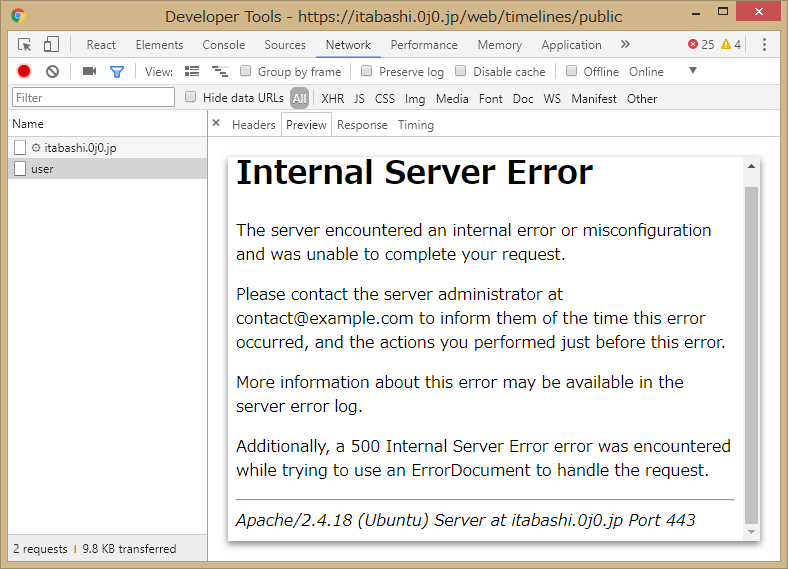Check the Disable cache option
This screenshot has width=788, height=569.
pyautogui.click(x=461, y=72)
